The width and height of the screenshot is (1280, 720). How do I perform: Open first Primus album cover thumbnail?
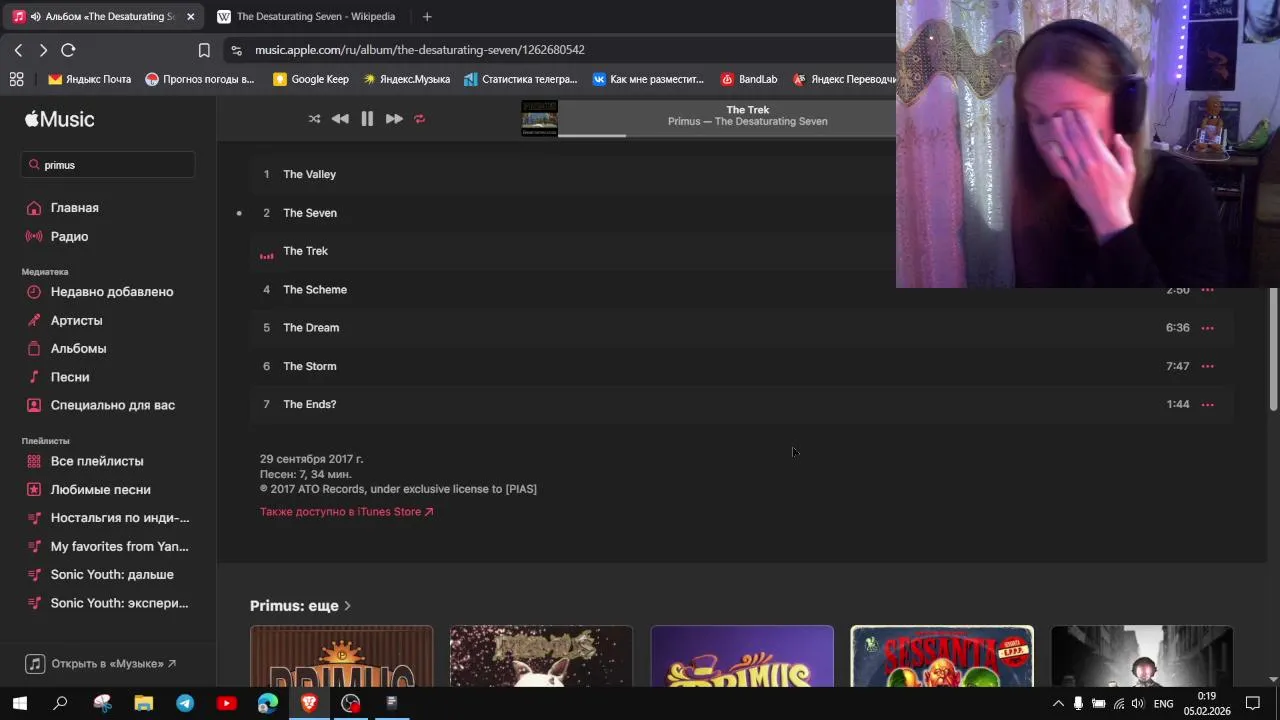[x=342, y=656]
